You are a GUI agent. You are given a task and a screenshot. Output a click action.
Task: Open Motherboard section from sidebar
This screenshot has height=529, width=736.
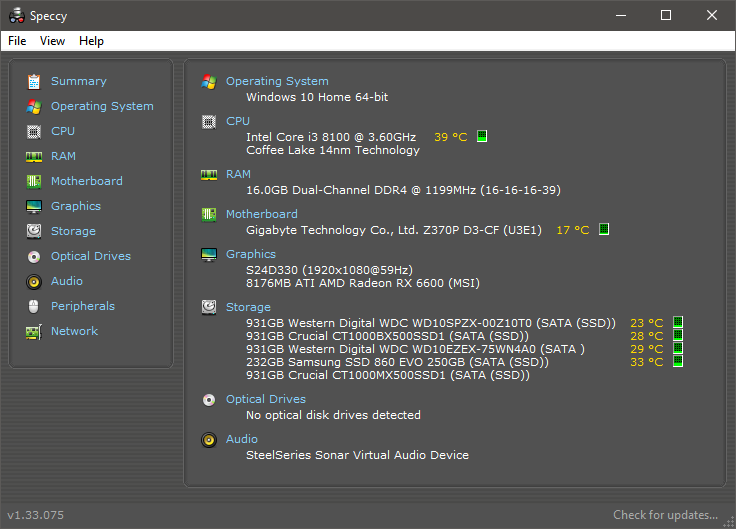[86, 181]
